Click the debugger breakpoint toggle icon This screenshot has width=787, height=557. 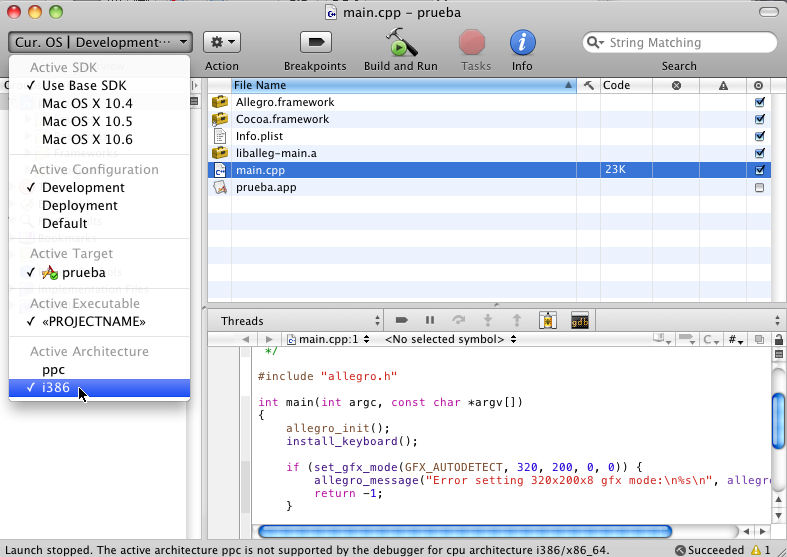[x=402, y=320]
